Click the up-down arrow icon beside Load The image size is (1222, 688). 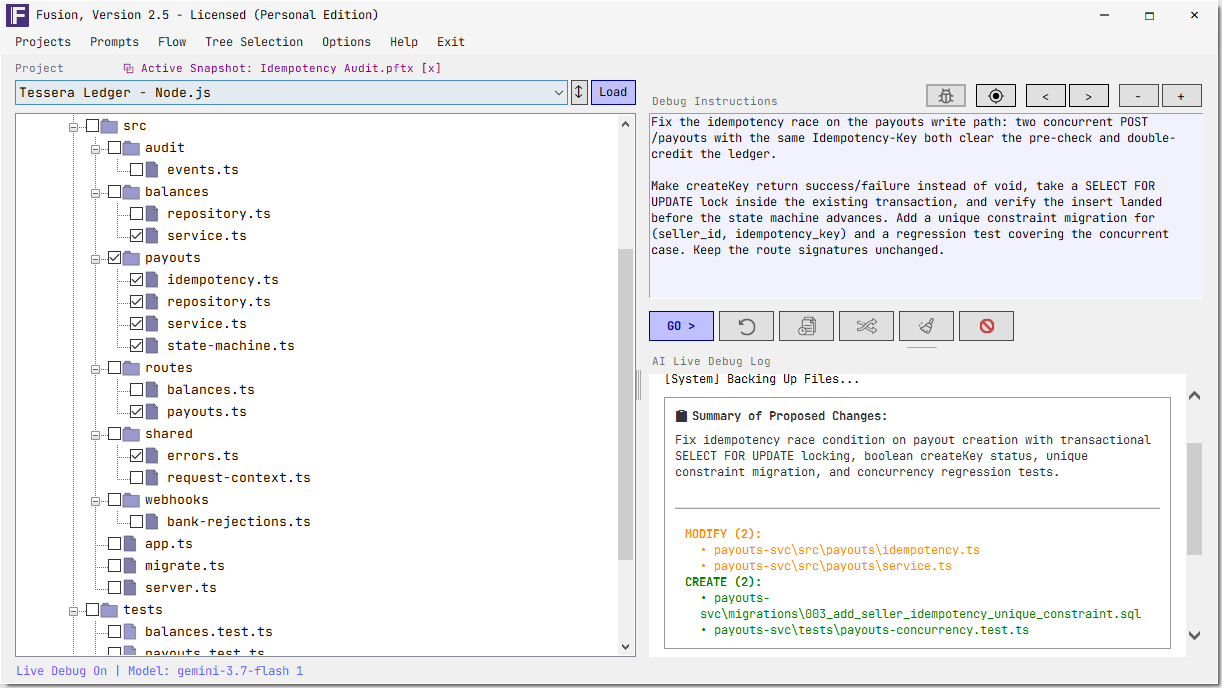pos(579,92)
